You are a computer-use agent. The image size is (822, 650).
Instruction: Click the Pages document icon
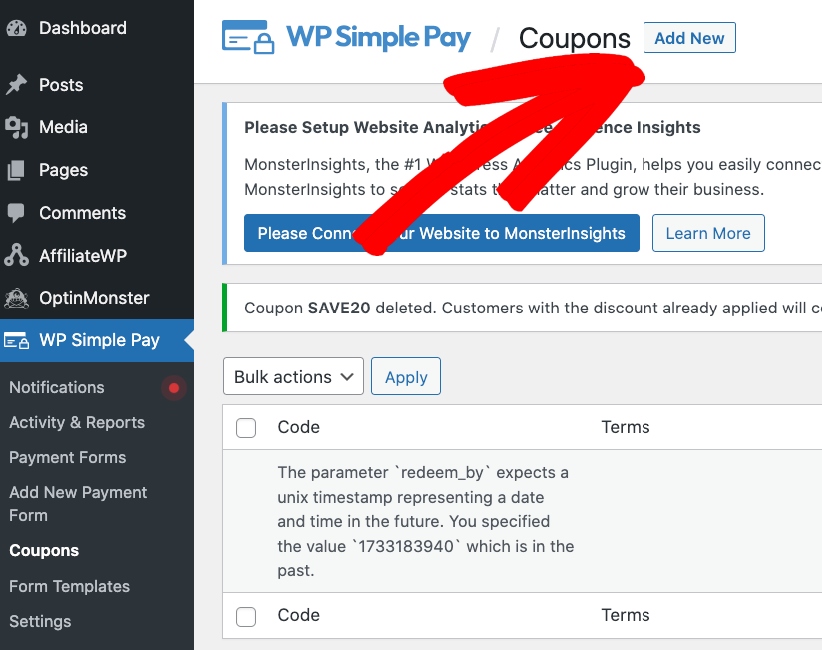point(16,171)
